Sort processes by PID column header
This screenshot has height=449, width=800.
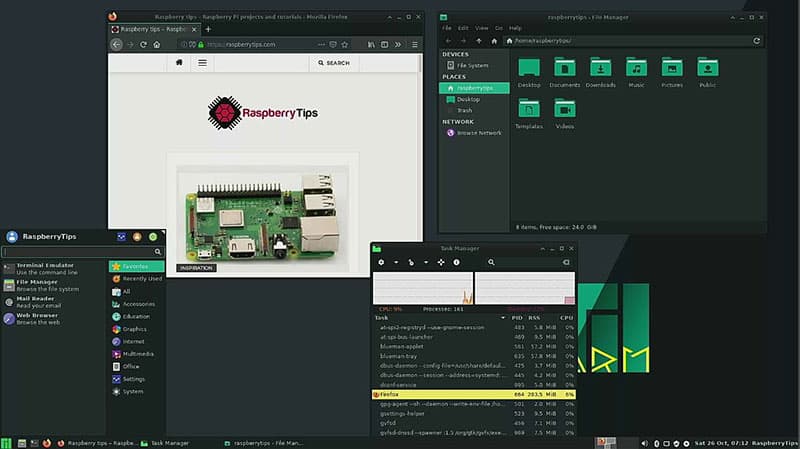(516, 318)
